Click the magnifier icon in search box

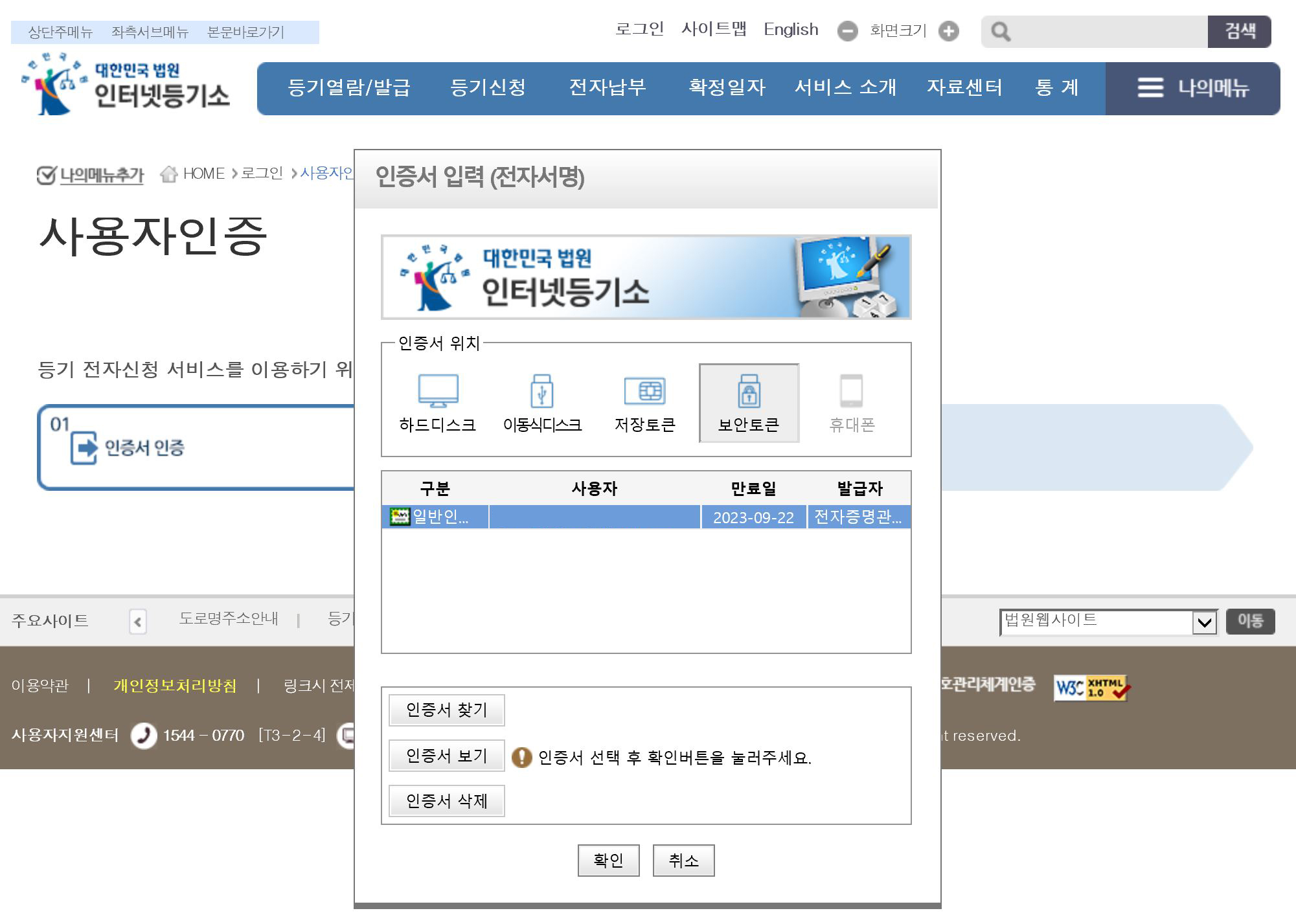pyautogui.click(x=1001, y=32)
